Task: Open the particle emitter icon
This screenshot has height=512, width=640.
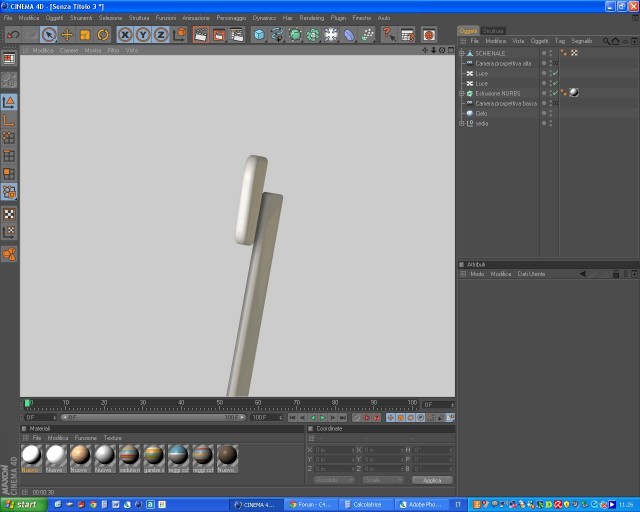Action: (x=367, y=35)
